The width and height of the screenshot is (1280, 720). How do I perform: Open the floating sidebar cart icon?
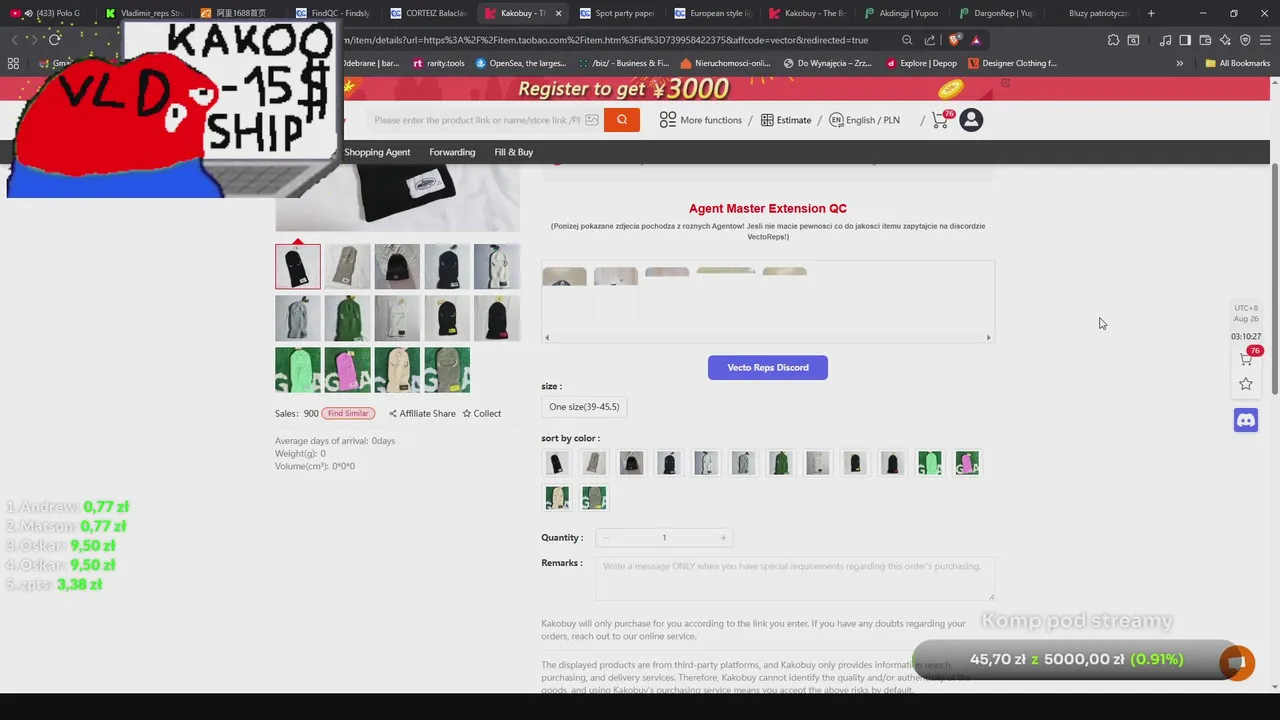[x=1246, y=358]
